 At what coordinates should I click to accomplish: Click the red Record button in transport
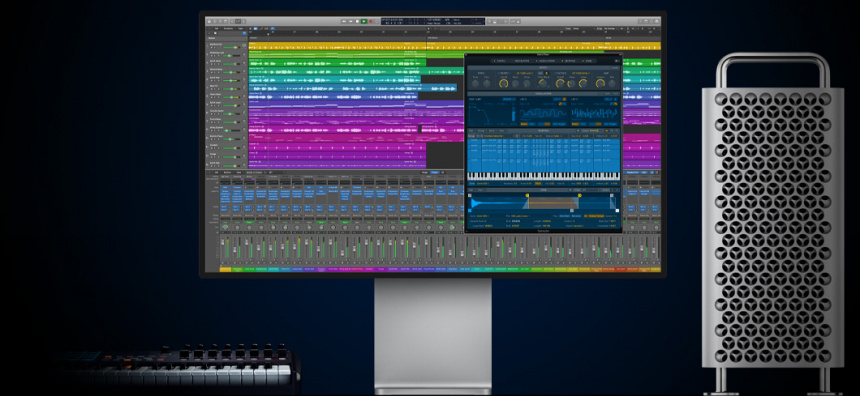[371, 21]
